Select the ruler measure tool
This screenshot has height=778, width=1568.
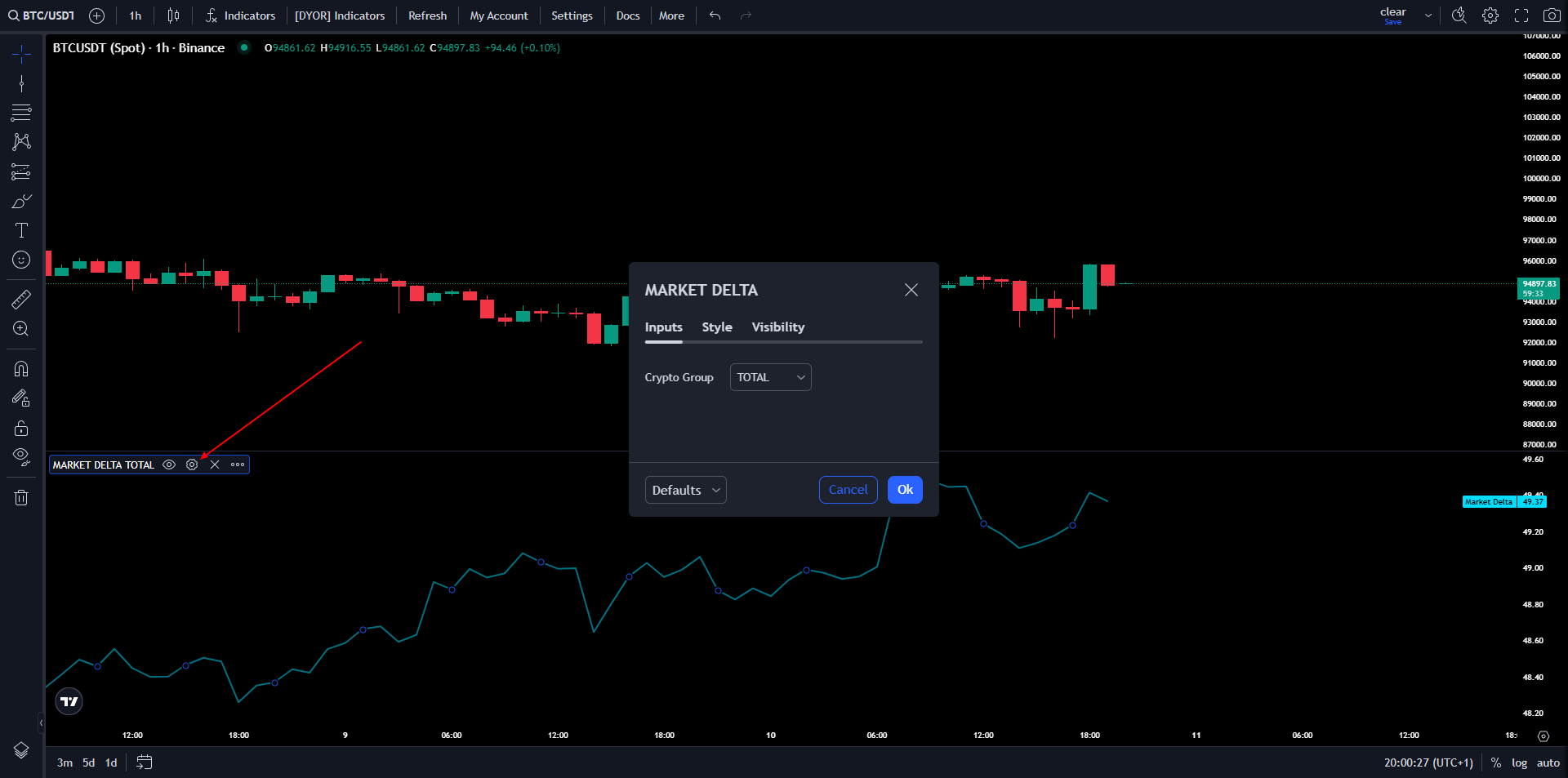21,300
